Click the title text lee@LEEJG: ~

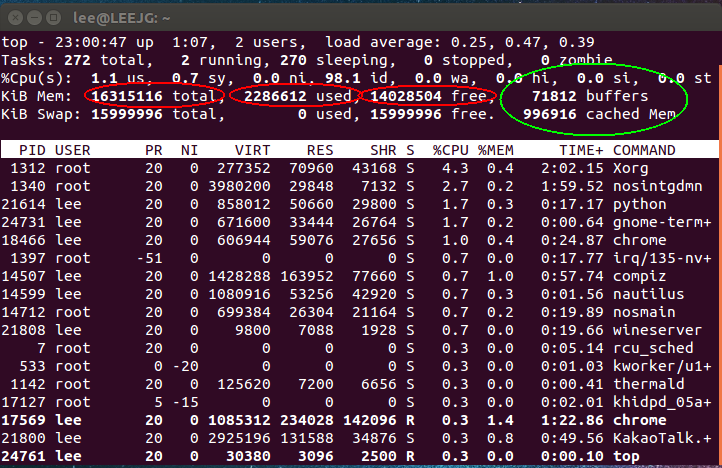coord(122,18)
